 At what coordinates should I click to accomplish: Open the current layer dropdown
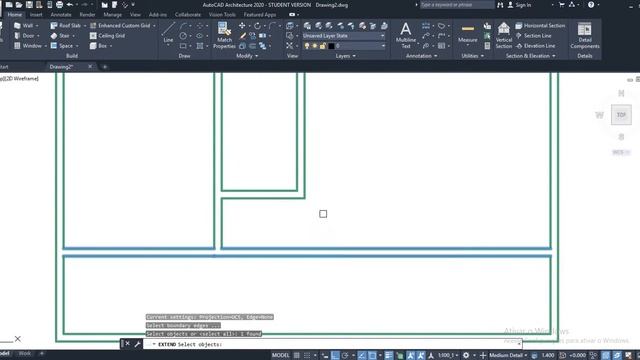(344, 46)
